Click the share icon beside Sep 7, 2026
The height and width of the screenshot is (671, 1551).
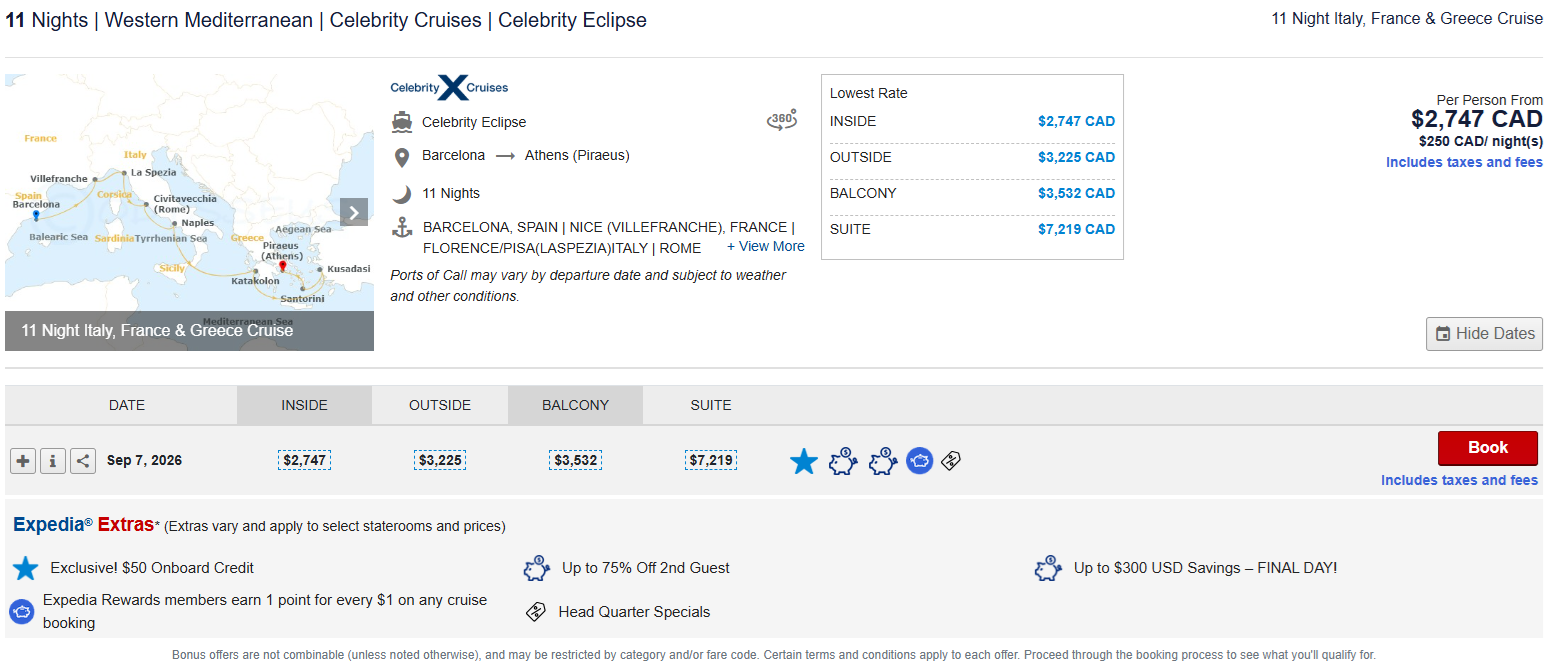click(83, 461)
